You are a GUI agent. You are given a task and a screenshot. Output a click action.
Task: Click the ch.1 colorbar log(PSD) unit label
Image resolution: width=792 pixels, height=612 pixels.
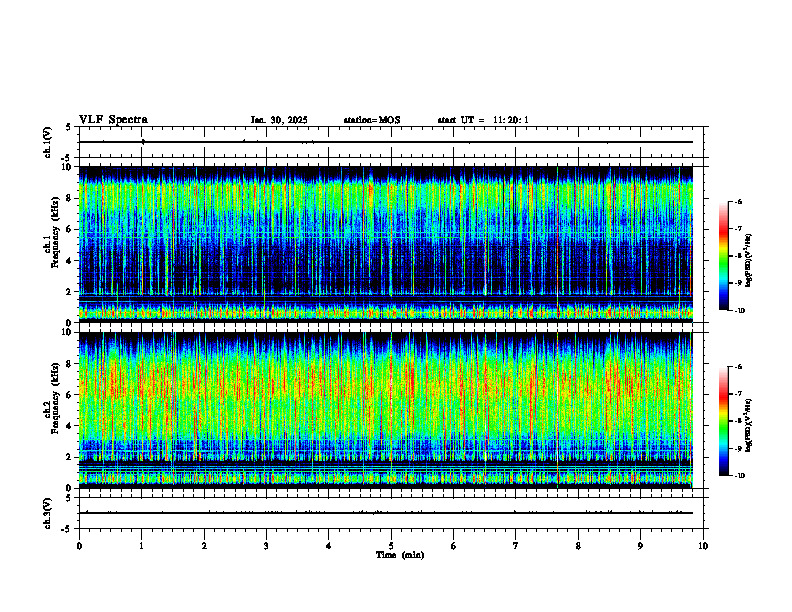(749, 260)
